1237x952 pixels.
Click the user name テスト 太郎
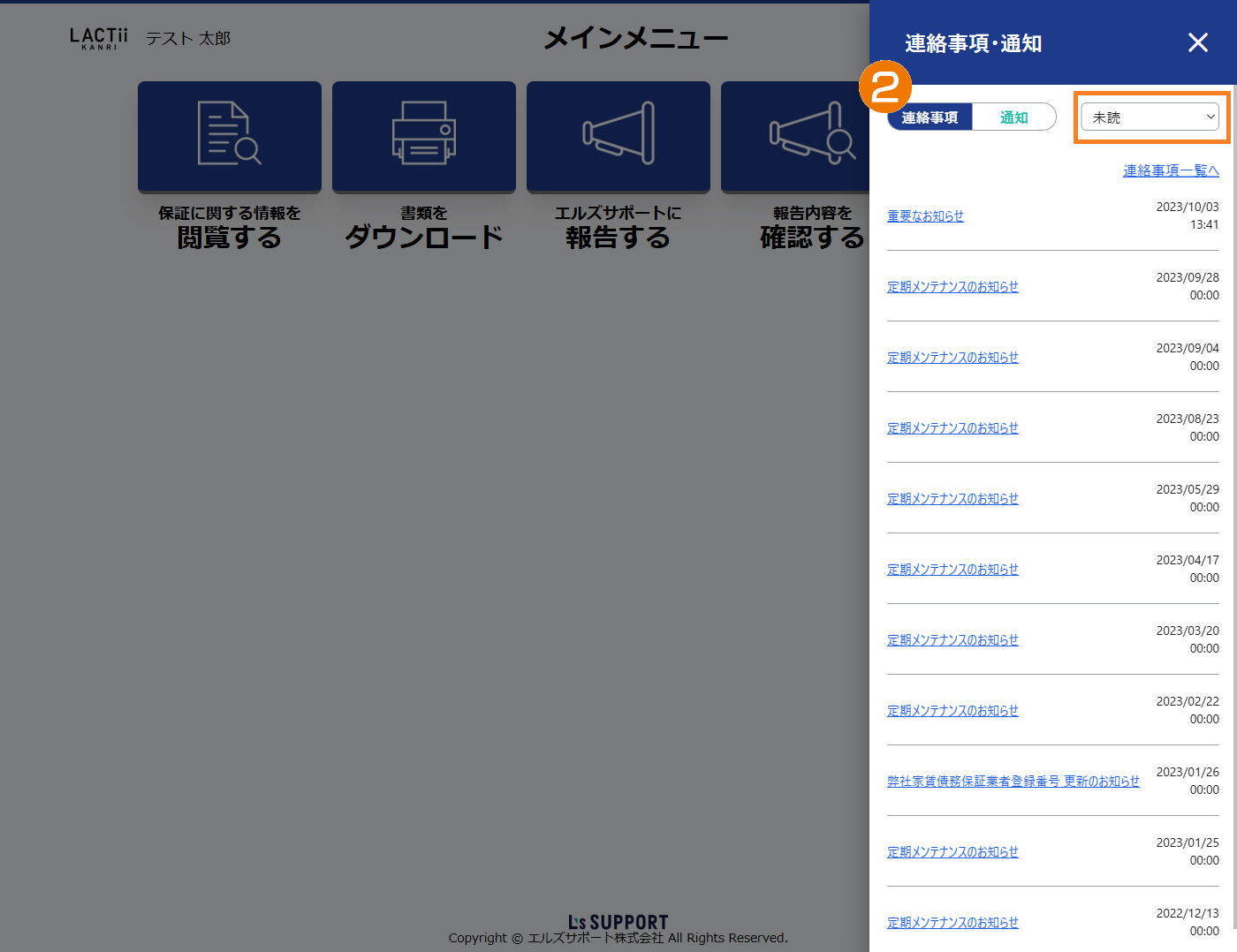tap(187, 39)
